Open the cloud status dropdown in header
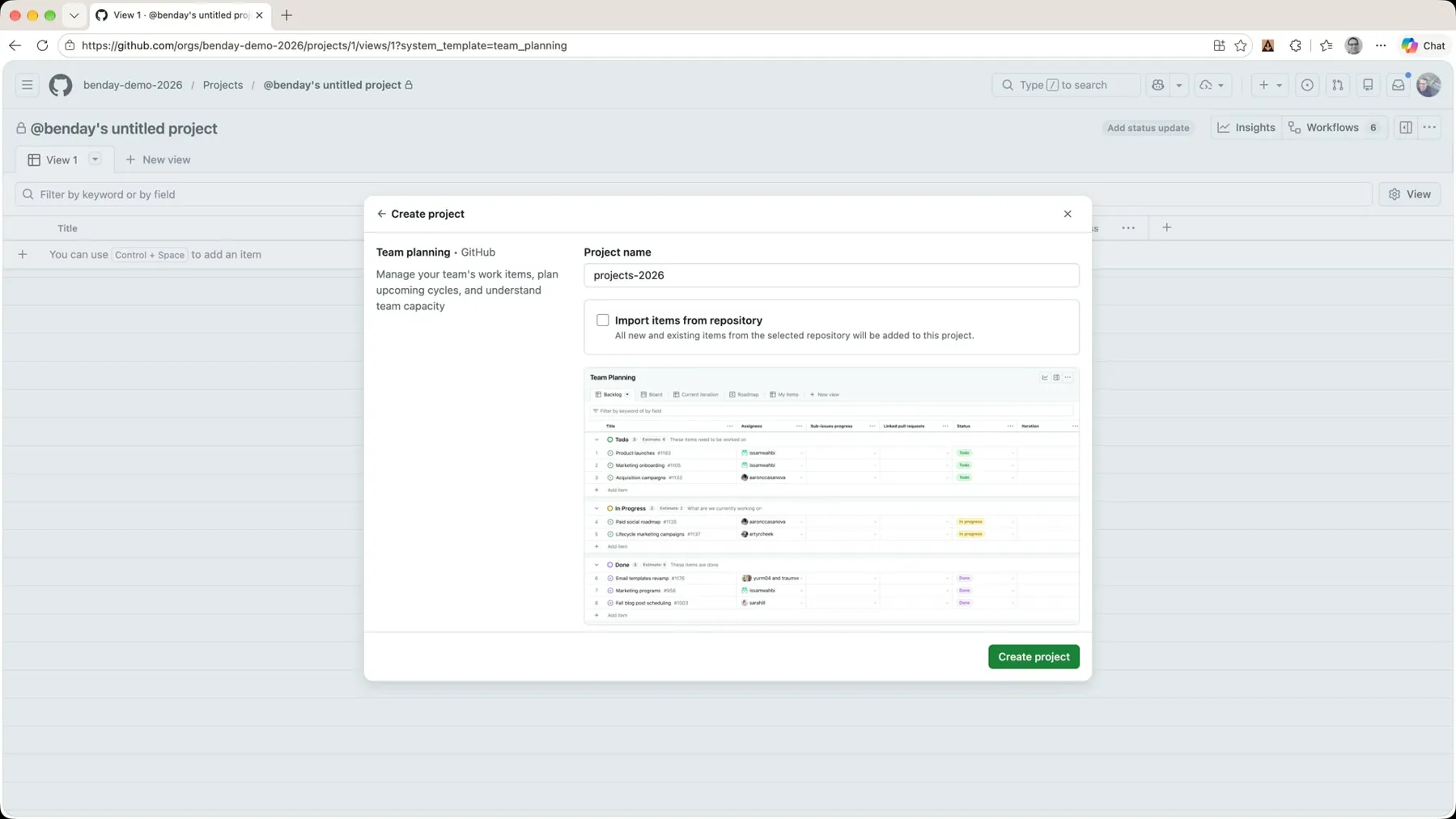 pyautogui.click(x=1212, y=85)
